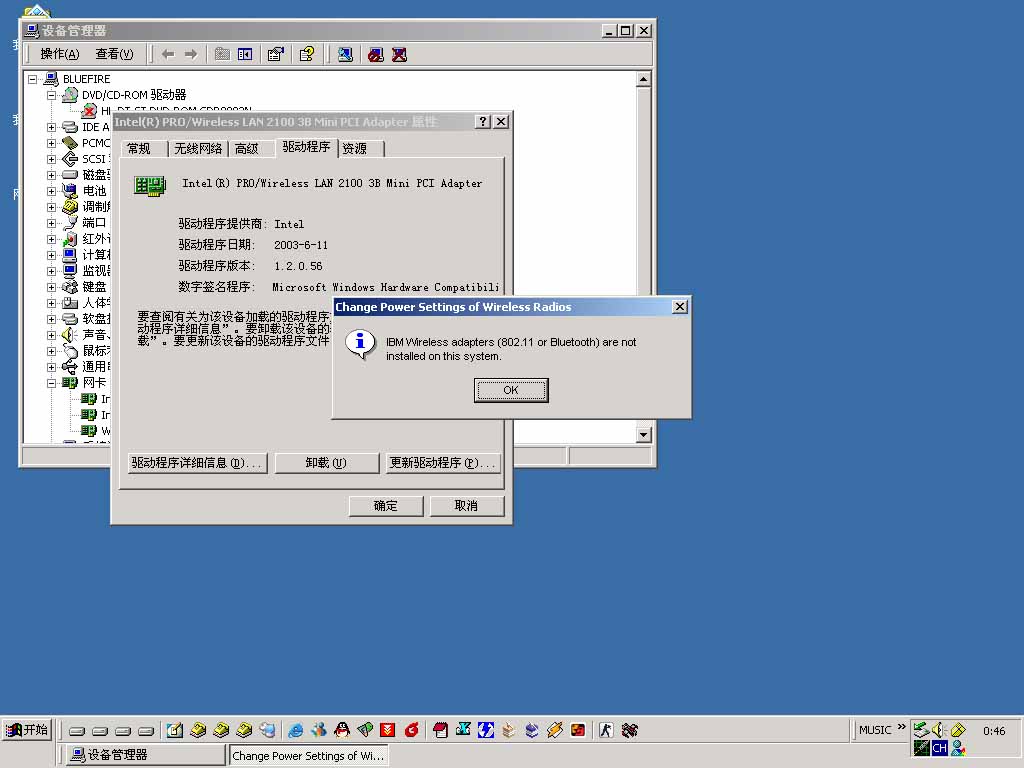The width and height of the screenshot is (1024, 768).
Task: Click the driver version text 1.2.0.56
Action: (x=298, y=266)
